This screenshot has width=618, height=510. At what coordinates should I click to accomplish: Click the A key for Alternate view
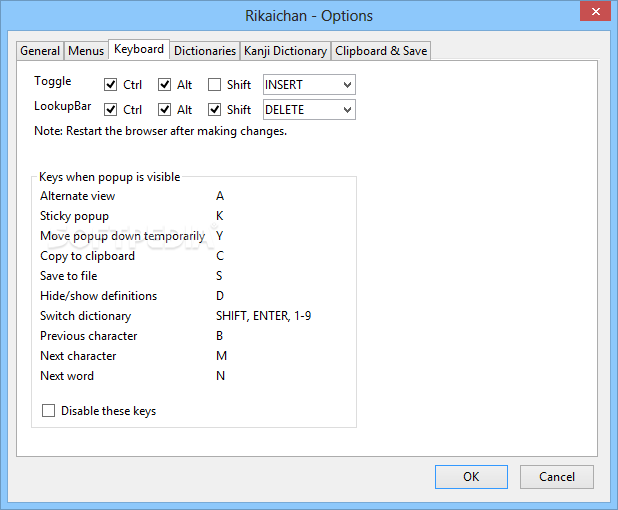click(x=220, y=196)
